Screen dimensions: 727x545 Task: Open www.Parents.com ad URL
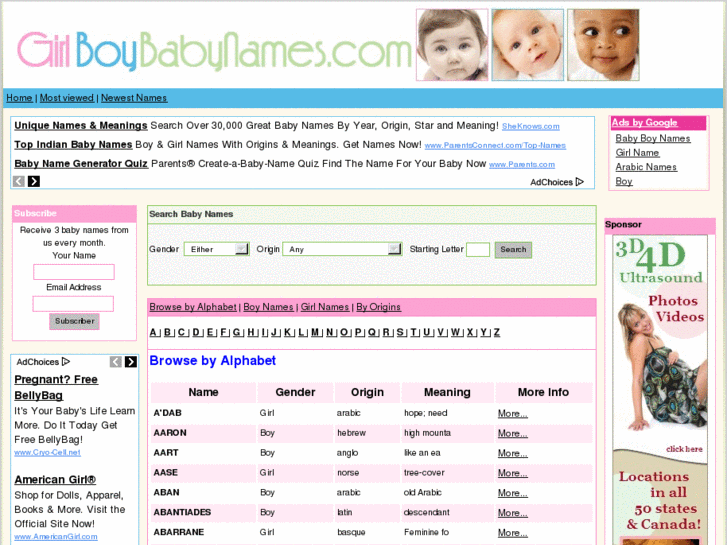(x=522, y=164)
